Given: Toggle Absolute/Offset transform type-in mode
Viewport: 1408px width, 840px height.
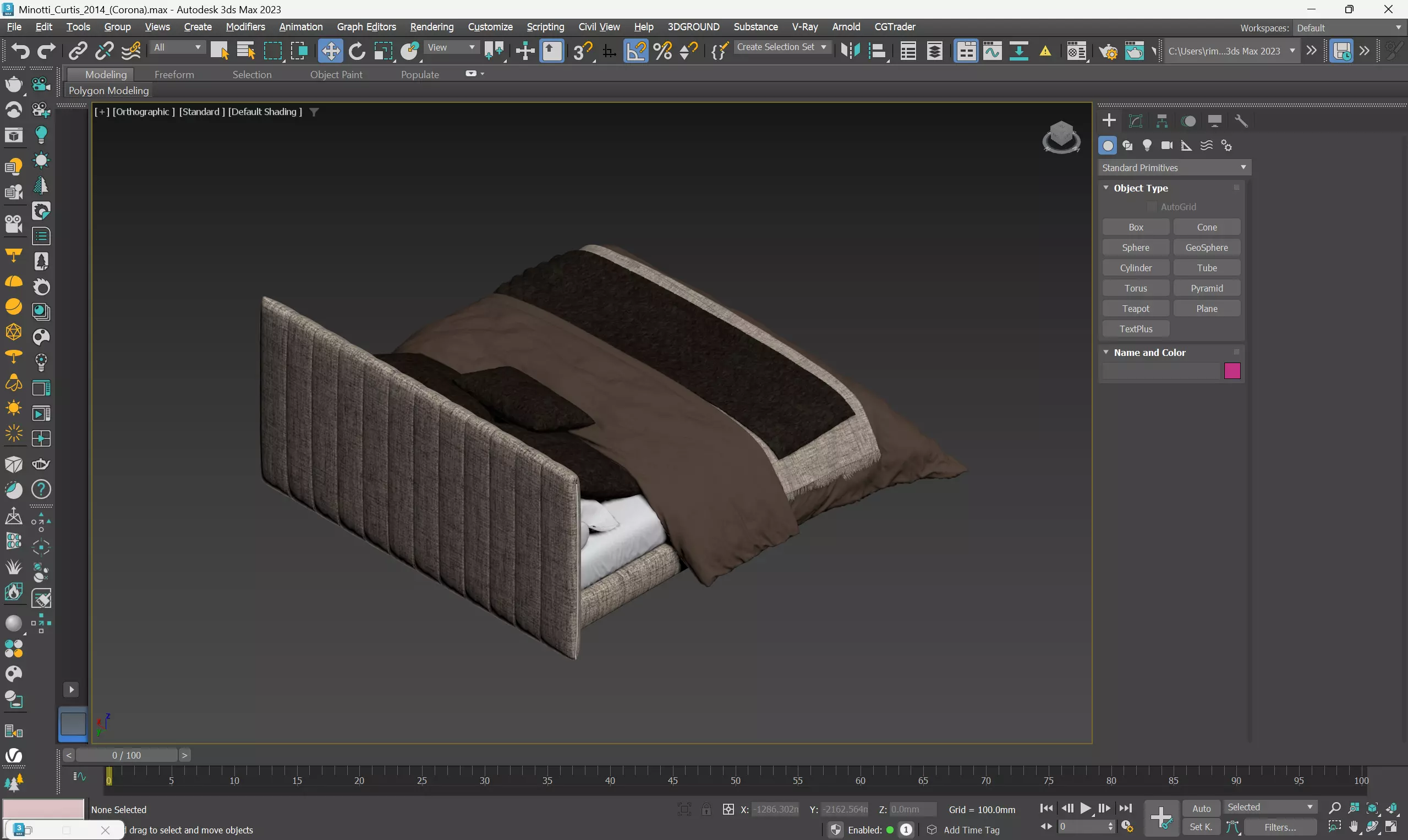Looking at the screenshot, I should tap(728, 809).
